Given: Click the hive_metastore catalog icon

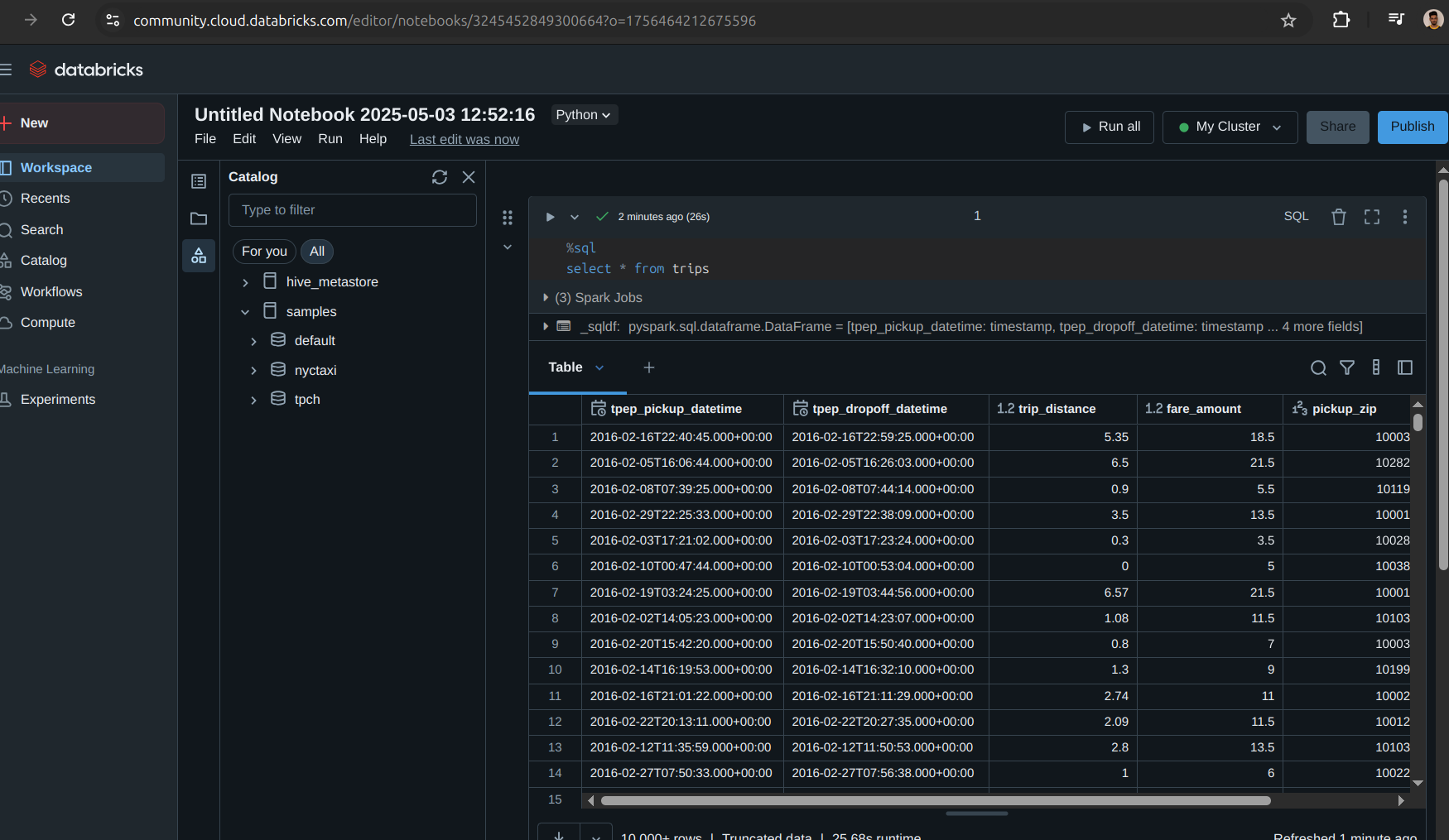Looking at the screenshot, I should [x=270, y=281].
